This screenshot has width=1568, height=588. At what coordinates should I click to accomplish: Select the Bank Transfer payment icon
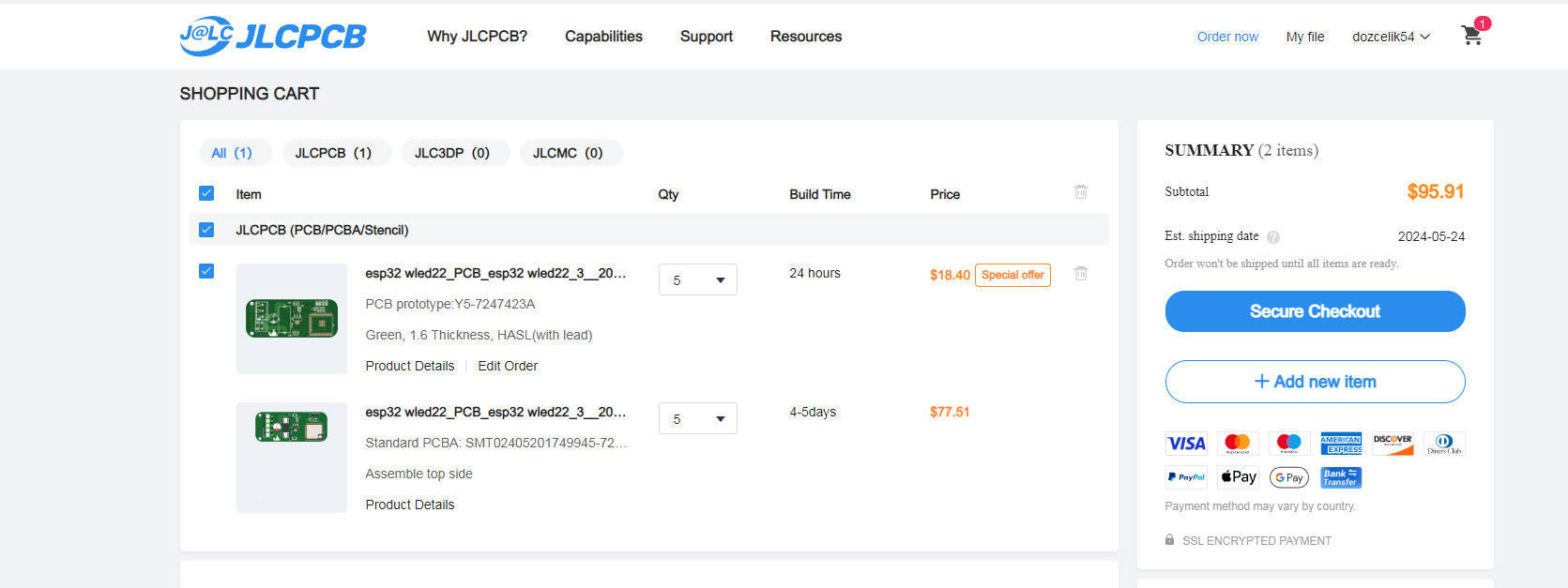[x=1341, y=477]
